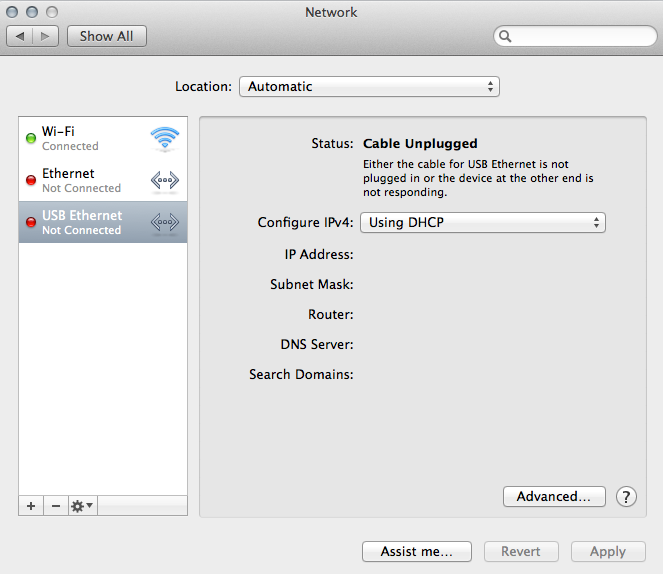Screen dimensions: 663x574
Task: Open the gear action menu
Action: pyautogui.click(x=82, y=506)
